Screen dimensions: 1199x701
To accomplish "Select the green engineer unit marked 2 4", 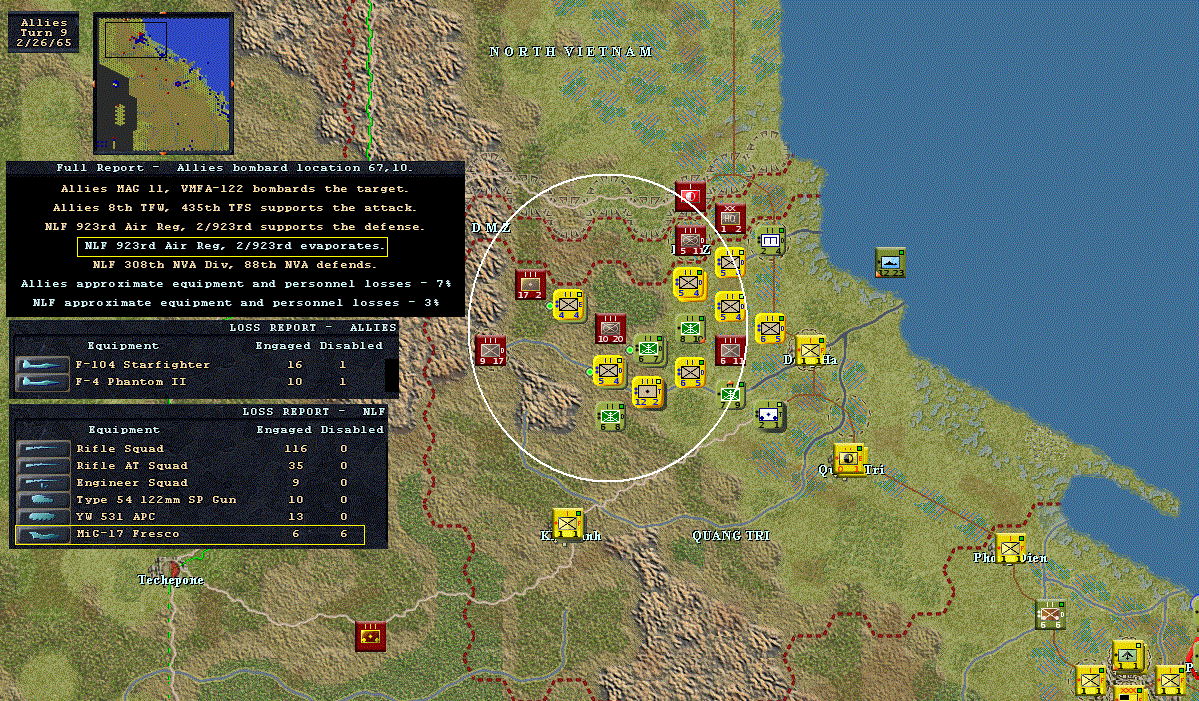I will (x=770, y=241).
